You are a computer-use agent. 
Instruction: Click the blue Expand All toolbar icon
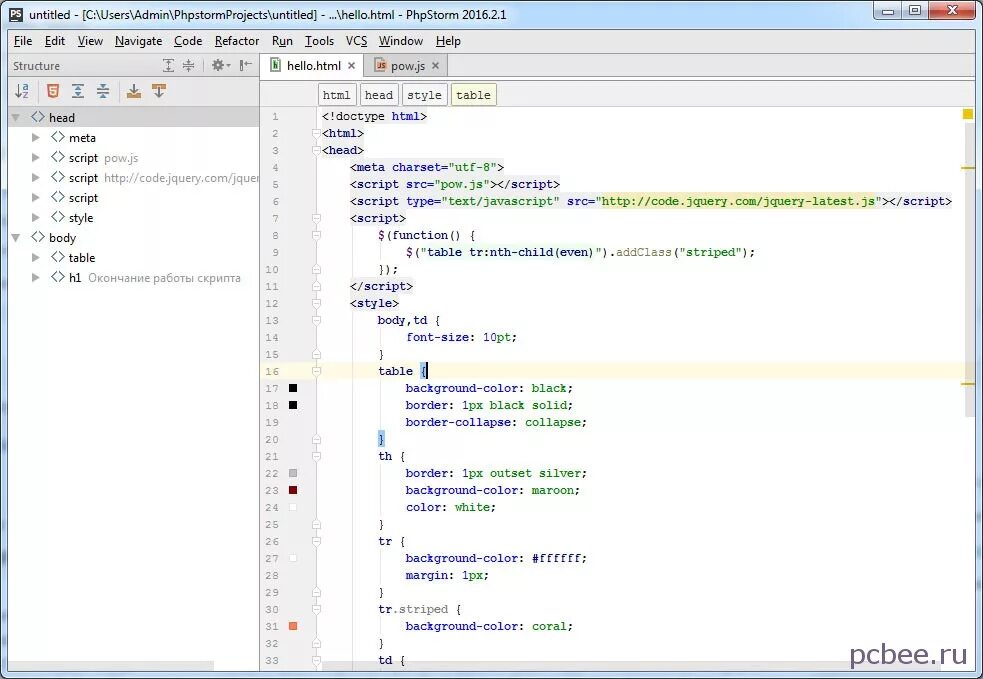pyautogui.click(x=78, y=92)
